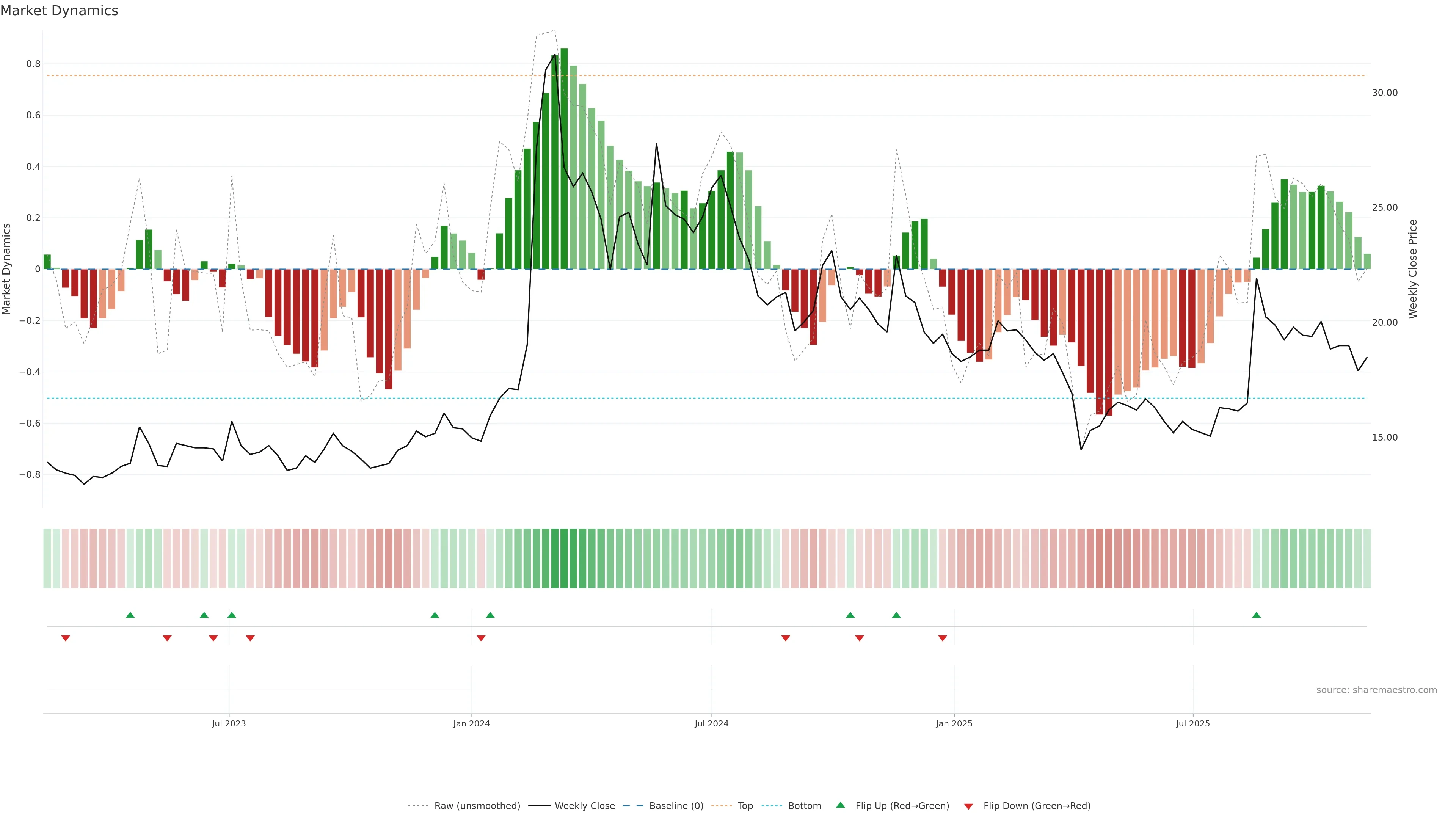Click the rightmost green Flip Up marker
Image resolution: width=1456 pixels, height=819 pixels.
point(1256,615)
